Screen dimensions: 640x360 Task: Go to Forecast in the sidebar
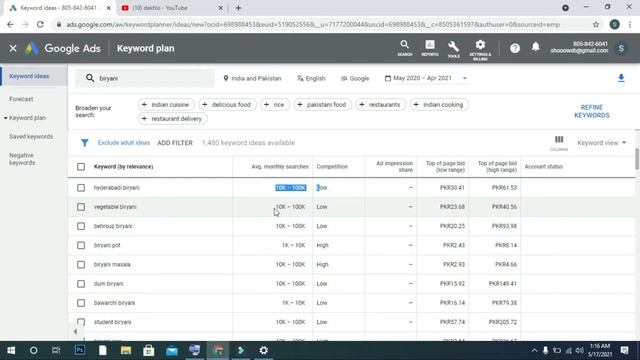coord(21,99)
